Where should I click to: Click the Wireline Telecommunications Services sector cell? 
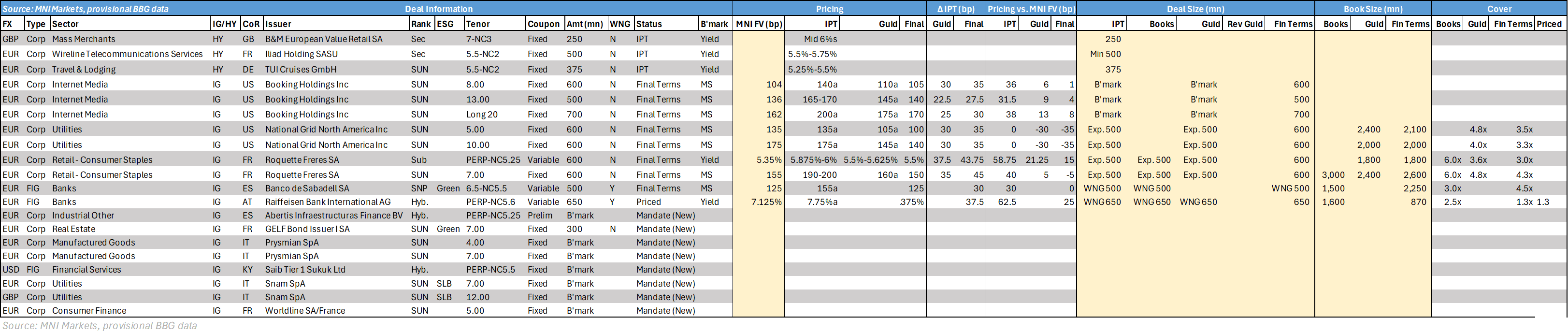(127, 54)
